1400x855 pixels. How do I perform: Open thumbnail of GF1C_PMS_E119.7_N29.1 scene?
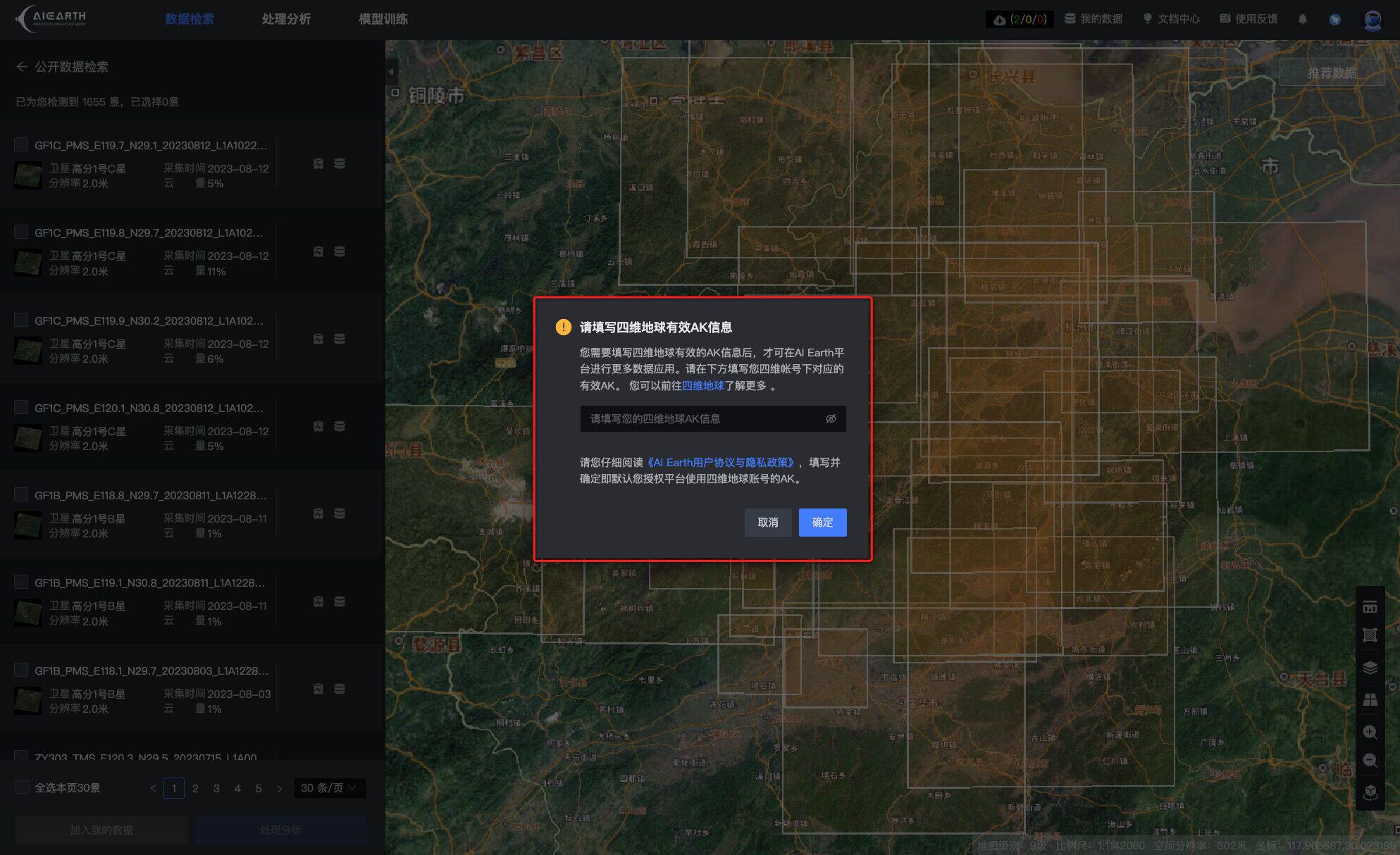click(28, 175)
